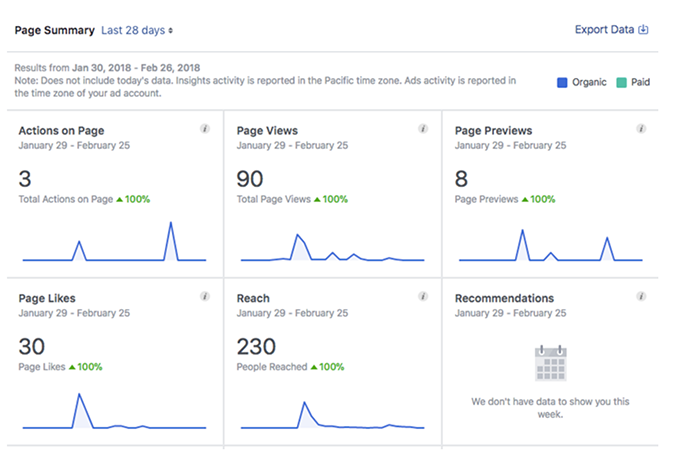Click the Reach card title
The image size is (700, 464).
[254, 298]
